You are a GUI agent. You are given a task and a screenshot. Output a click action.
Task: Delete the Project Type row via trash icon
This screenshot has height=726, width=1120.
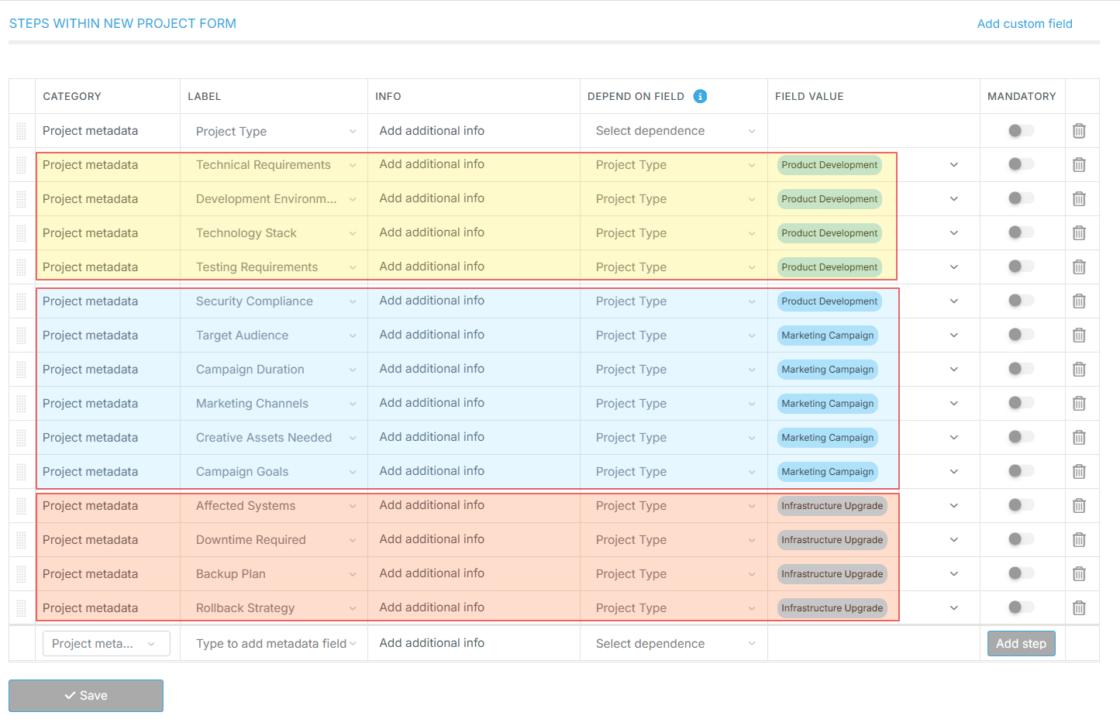coord(1079,131)
